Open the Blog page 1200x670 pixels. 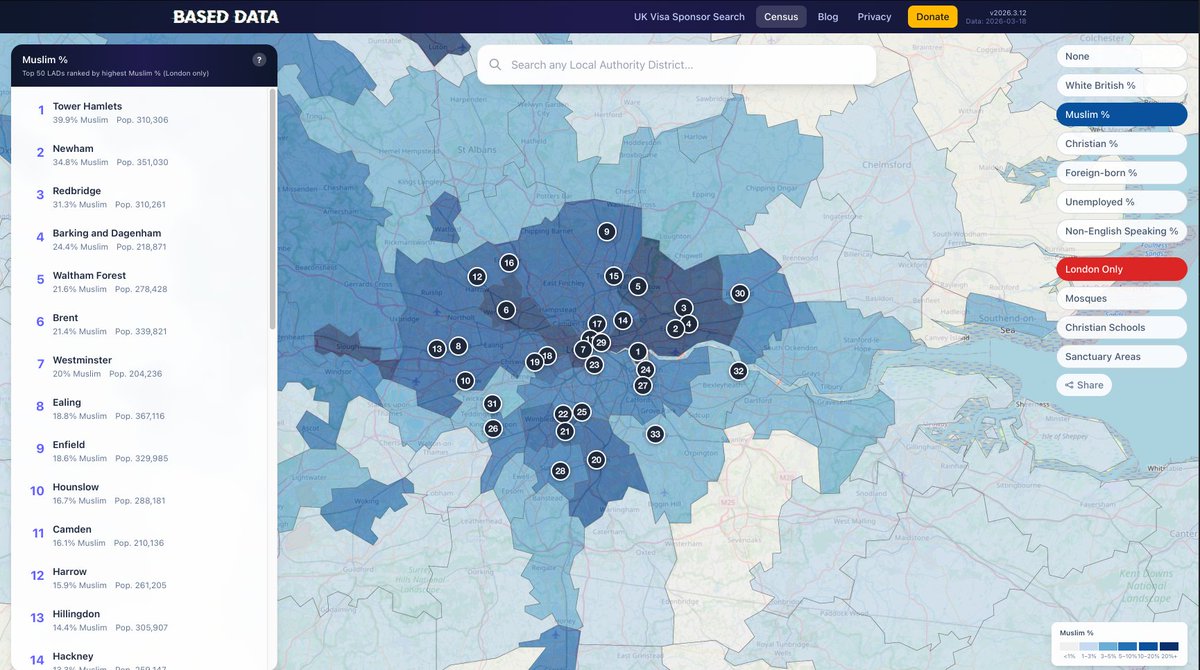(828, 17)
